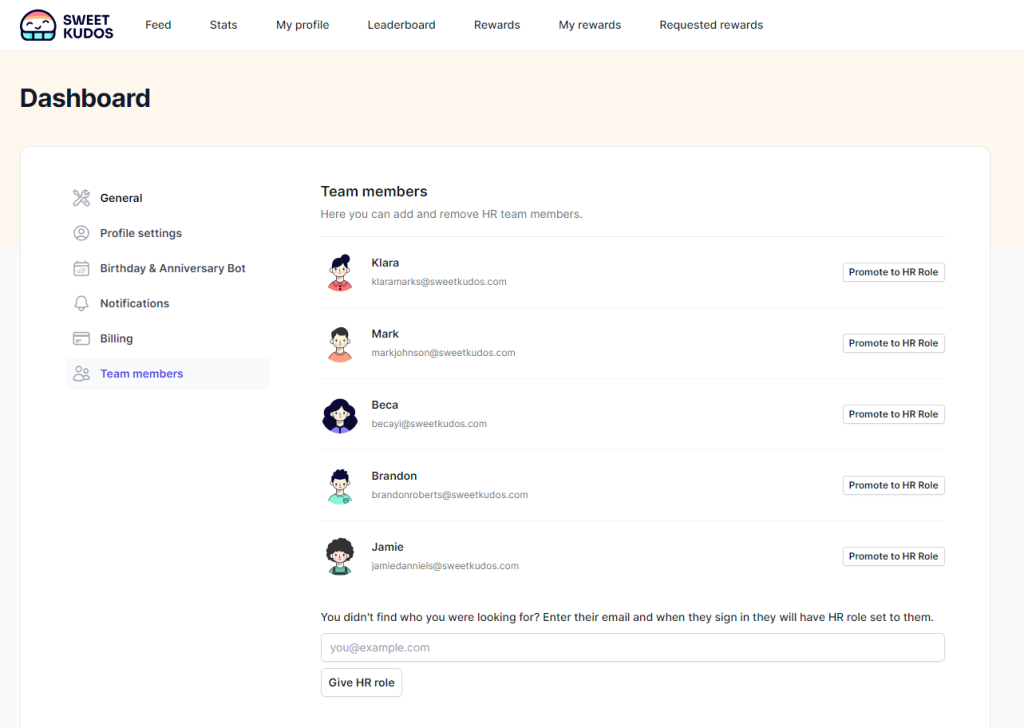Click Beca's avatar image
The image size is (1024, 728).
(x=340, y=414)
